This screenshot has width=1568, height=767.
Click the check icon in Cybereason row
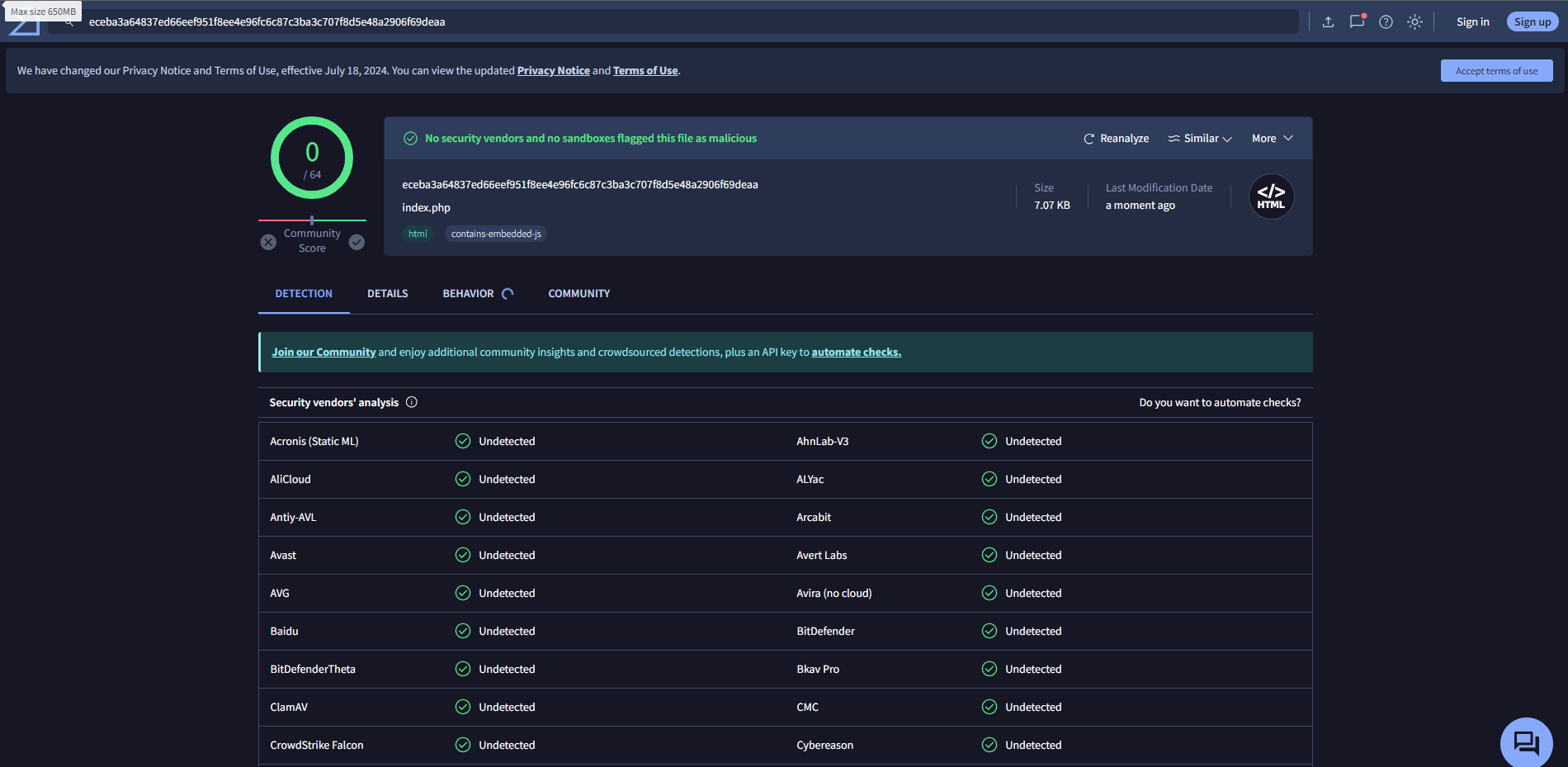click(989, 745)
